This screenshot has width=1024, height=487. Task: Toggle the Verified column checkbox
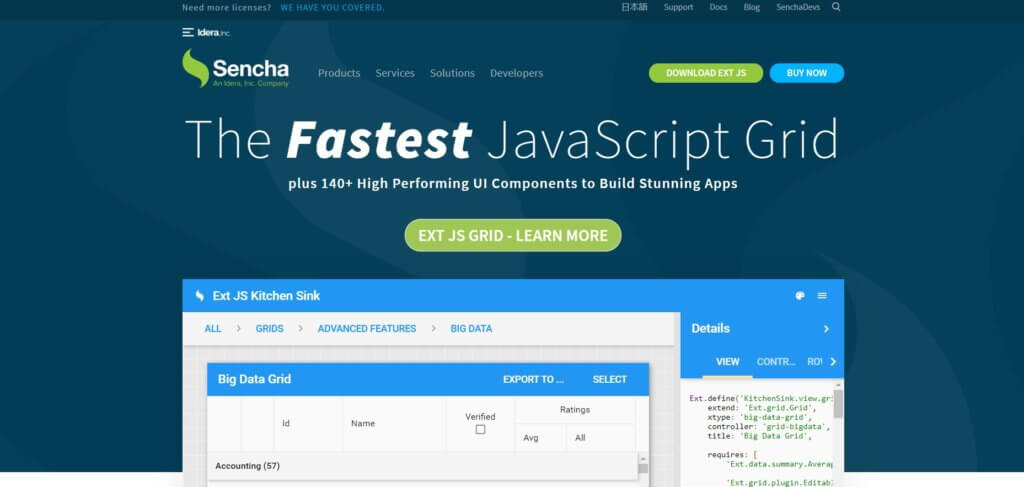(480, 429)
